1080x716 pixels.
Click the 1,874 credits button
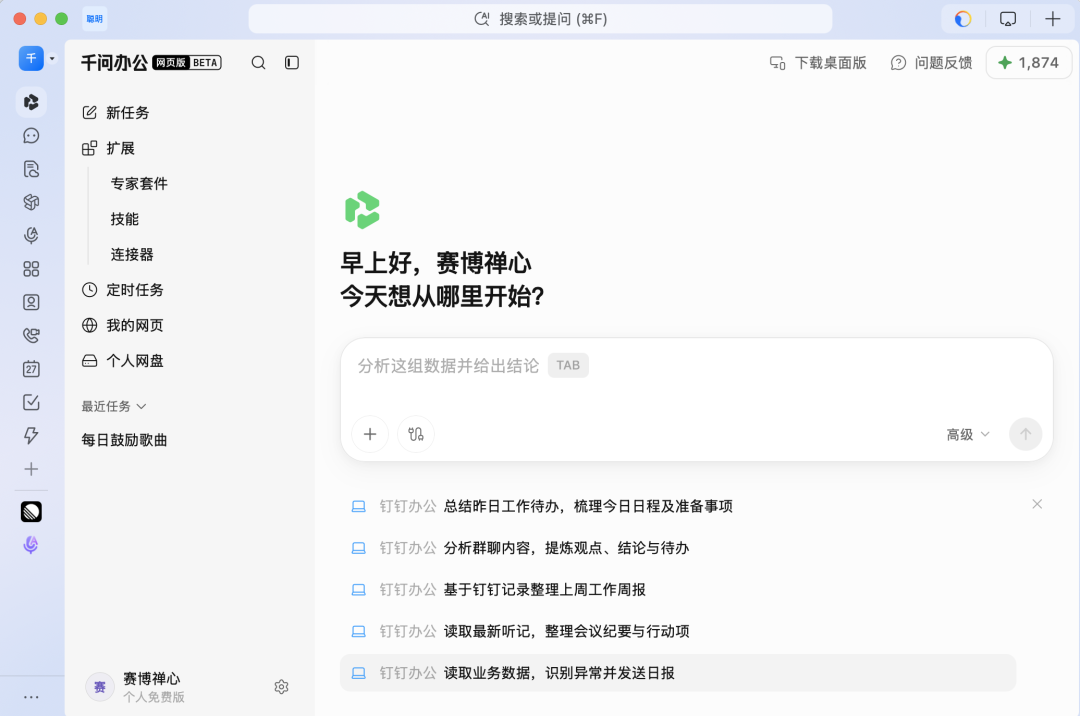coord(1029,63)
